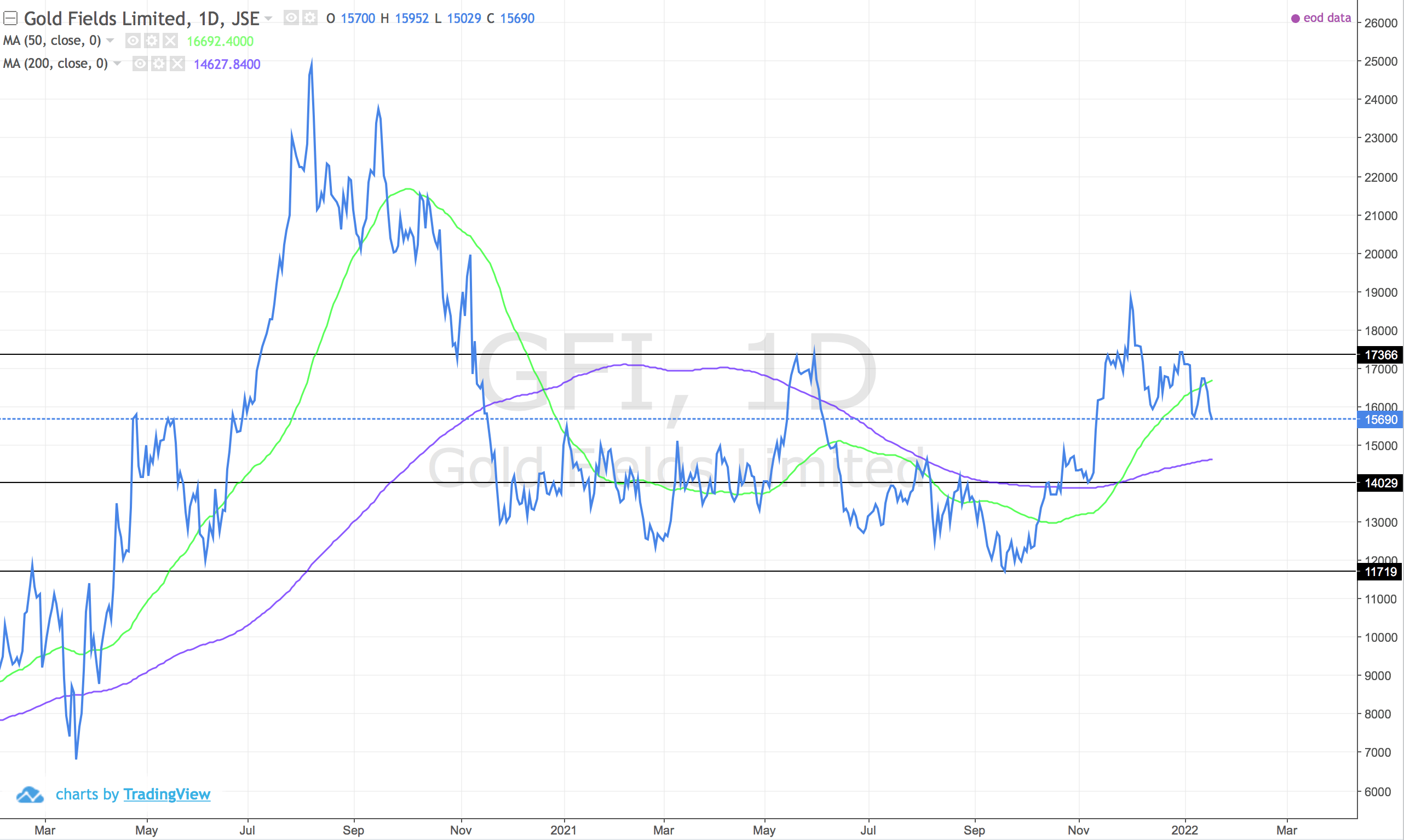Open dropdown arrow next to MA (50, close, 0)
1404x840 pixels.
(111, 41)
